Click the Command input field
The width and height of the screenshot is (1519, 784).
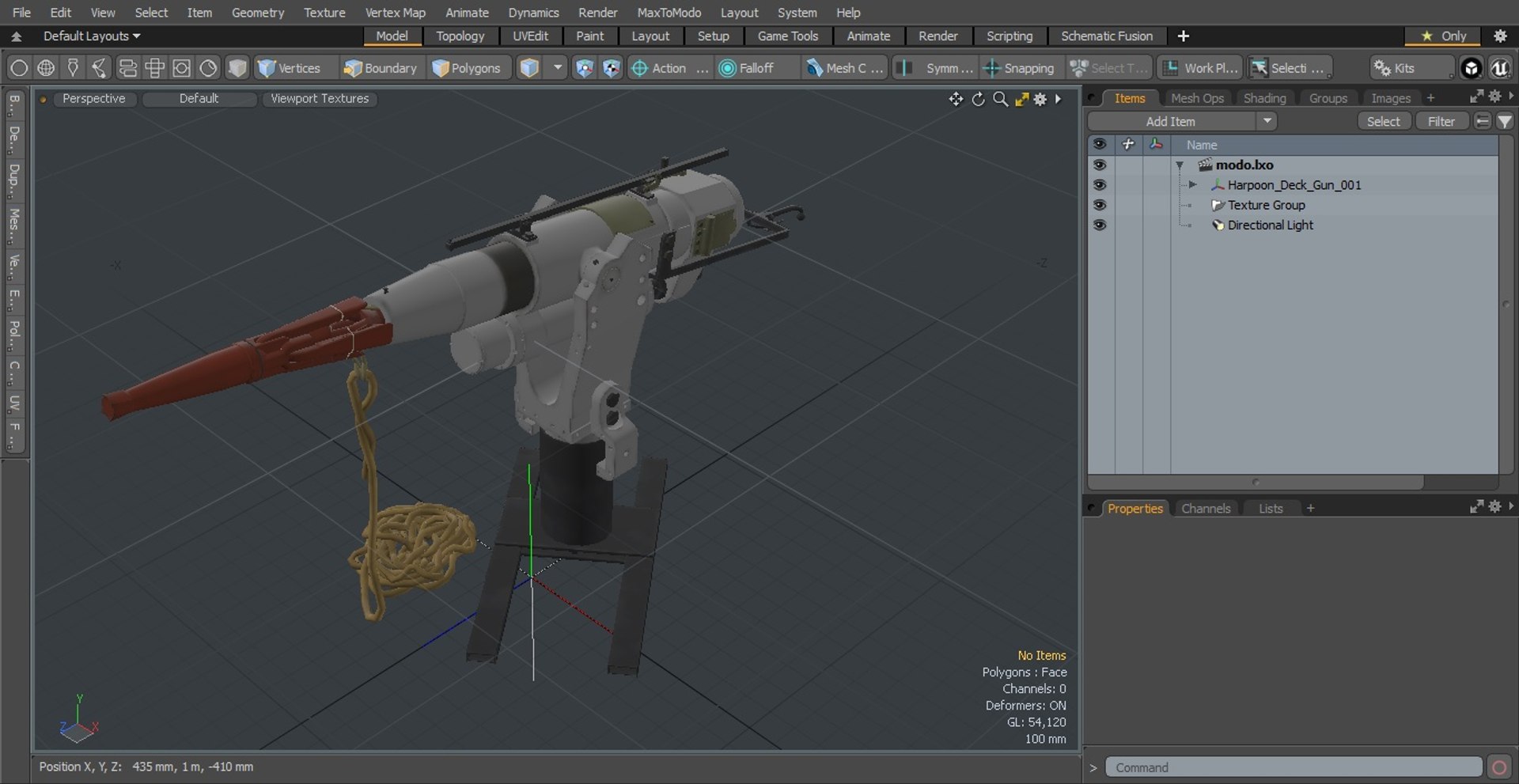(x=1293, y=767)
